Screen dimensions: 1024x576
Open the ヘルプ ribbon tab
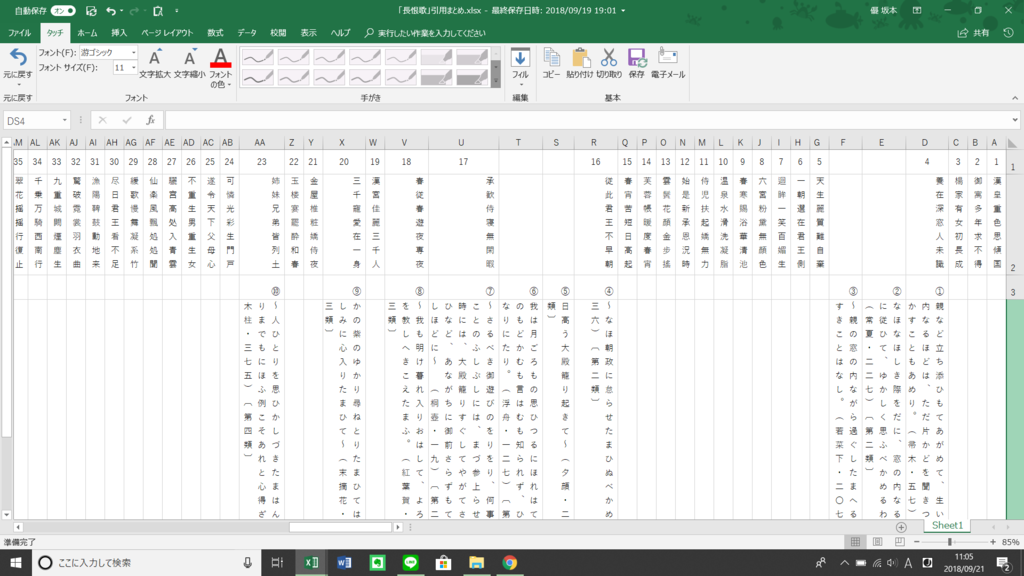340,33
